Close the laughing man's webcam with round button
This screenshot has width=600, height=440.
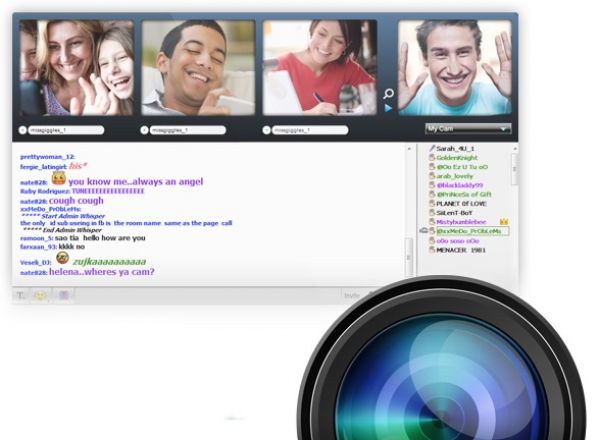(144, 130)
